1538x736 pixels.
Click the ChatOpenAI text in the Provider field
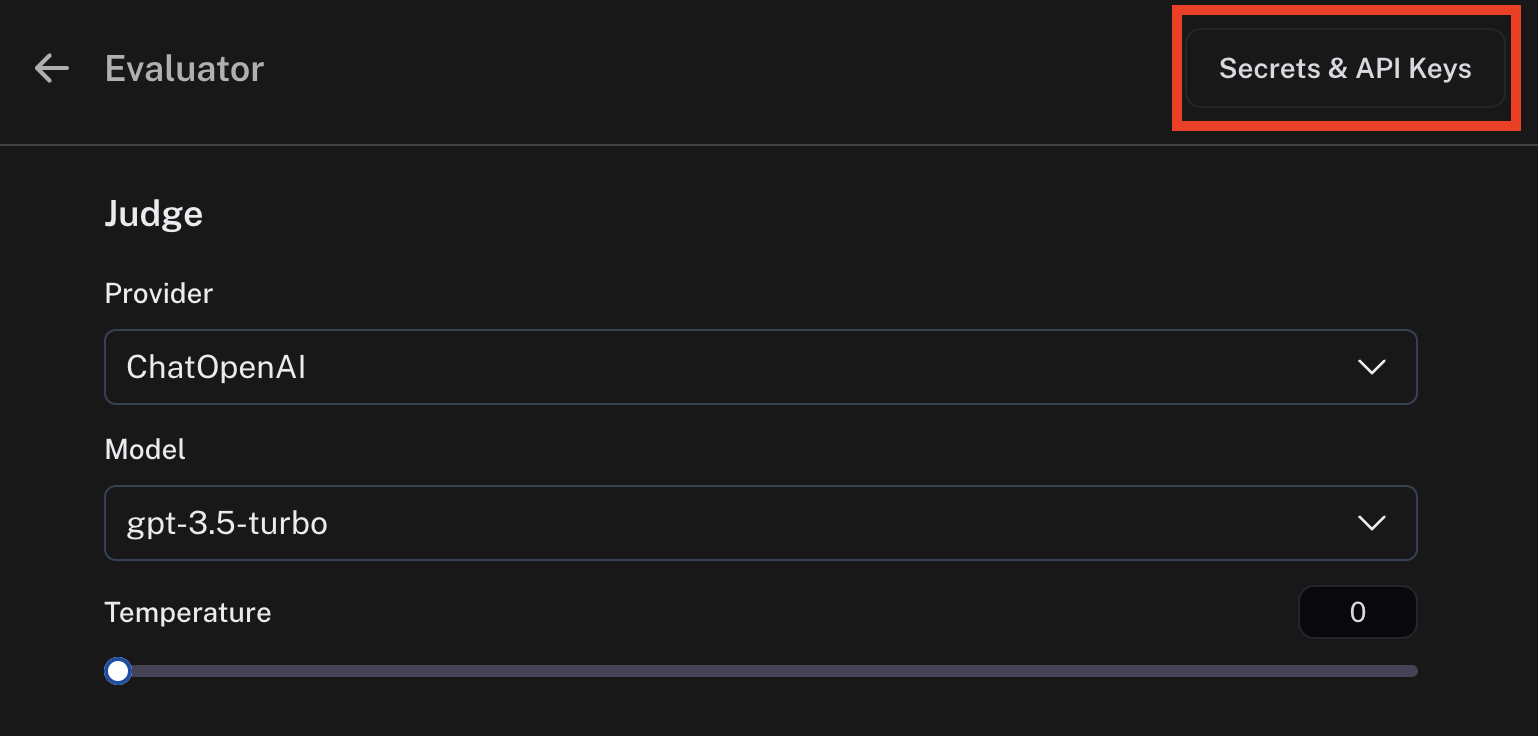click(215, 367)
